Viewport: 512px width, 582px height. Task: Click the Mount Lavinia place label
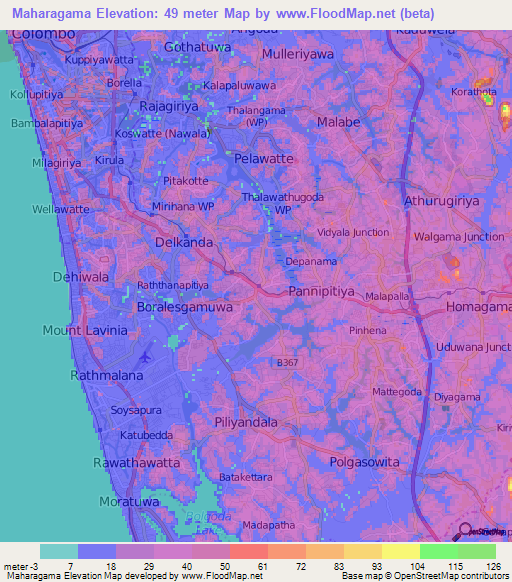click(x=85, y=330)
